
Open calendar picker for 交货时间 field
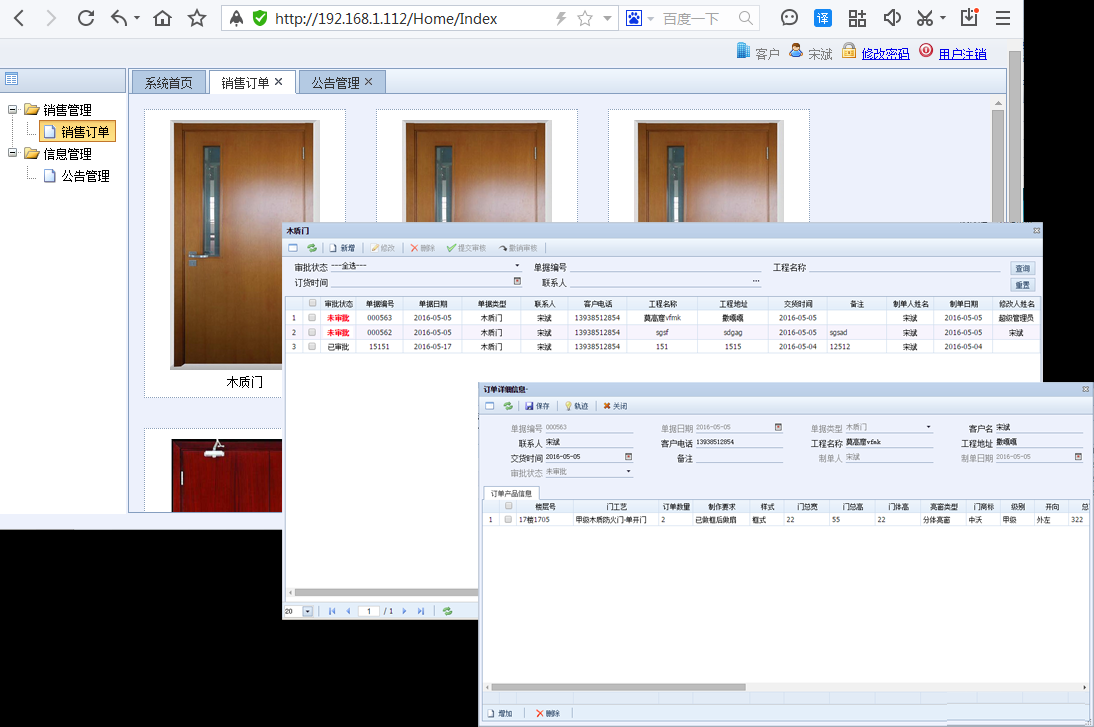coord(629,457)
